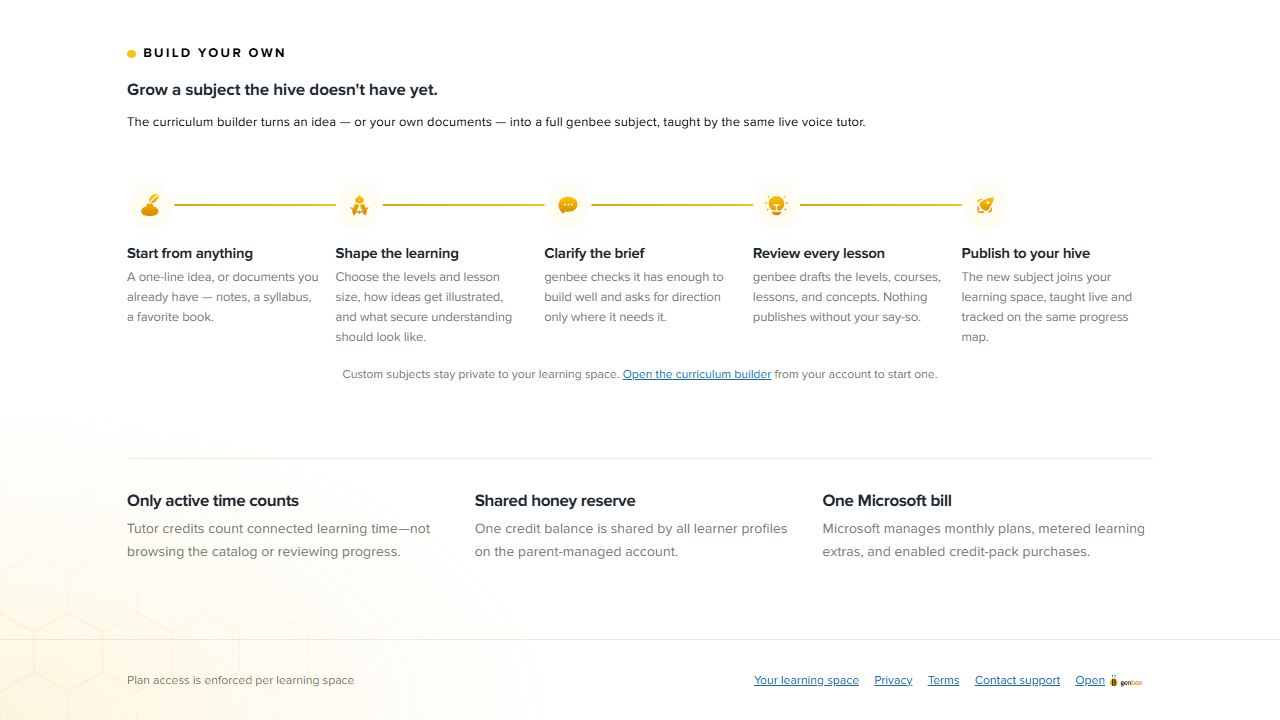
Task: Click the quill and inkwell step icon
Action: tap(150, 205)
